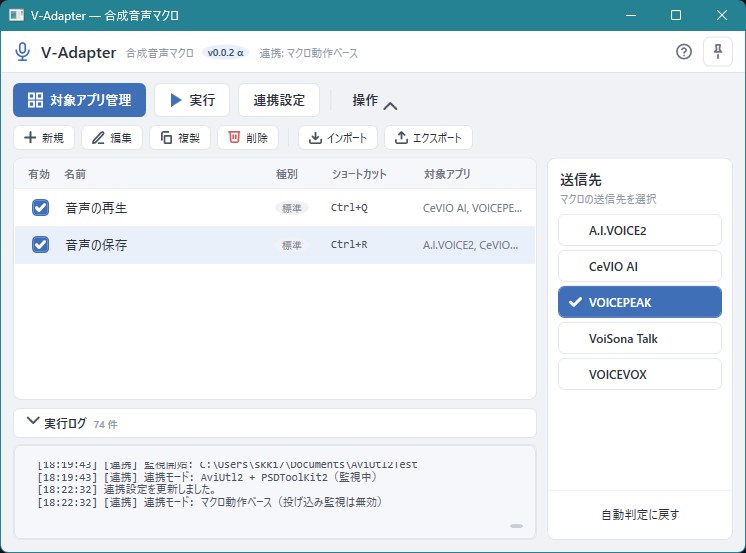
Task: Click the Ctrl+Q shortcut cell
Action: pyautogui.click(x=349, y=207)
